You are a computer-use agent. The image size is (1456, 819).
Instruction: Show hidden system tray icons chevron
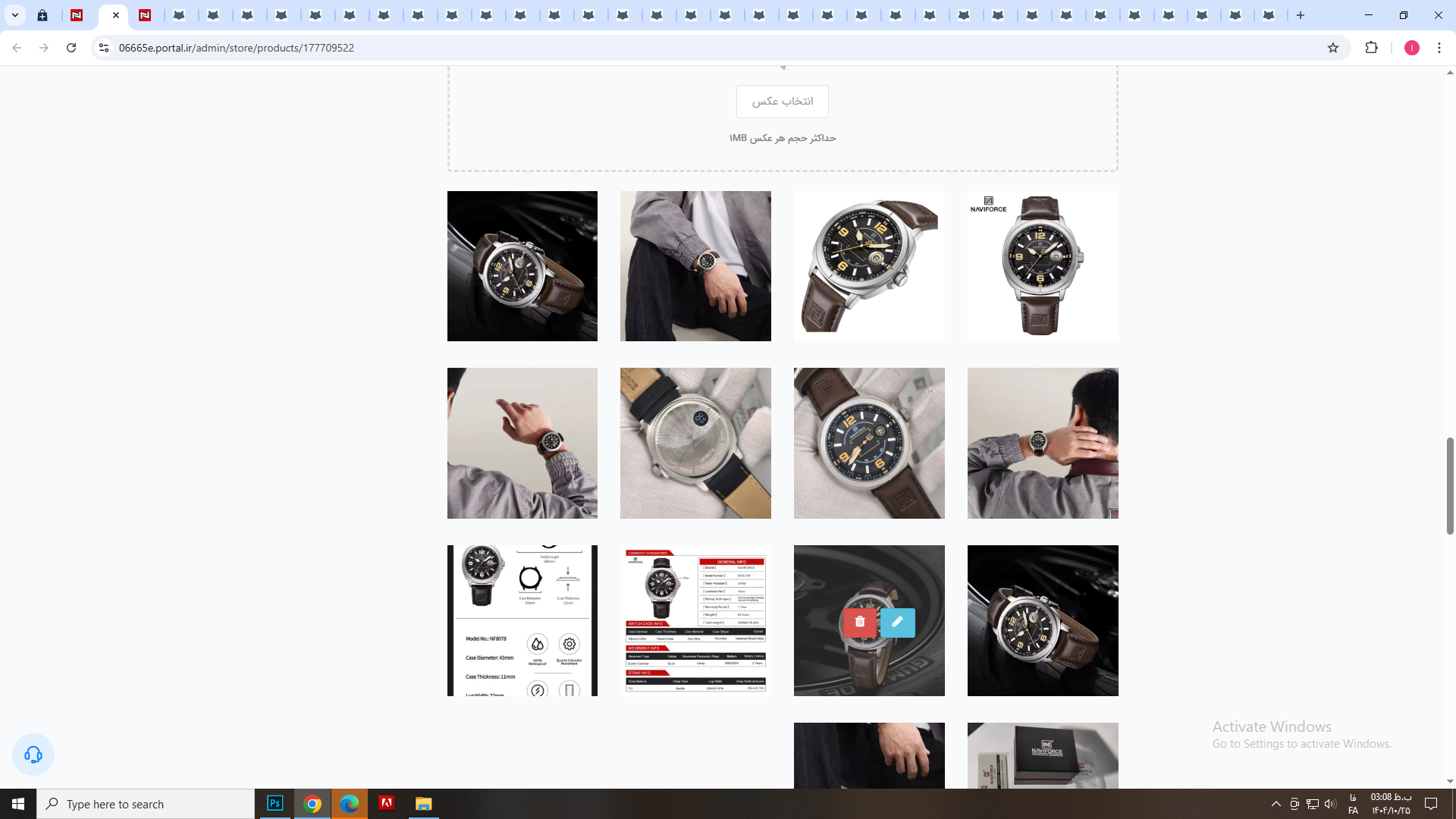(1276, 804)
